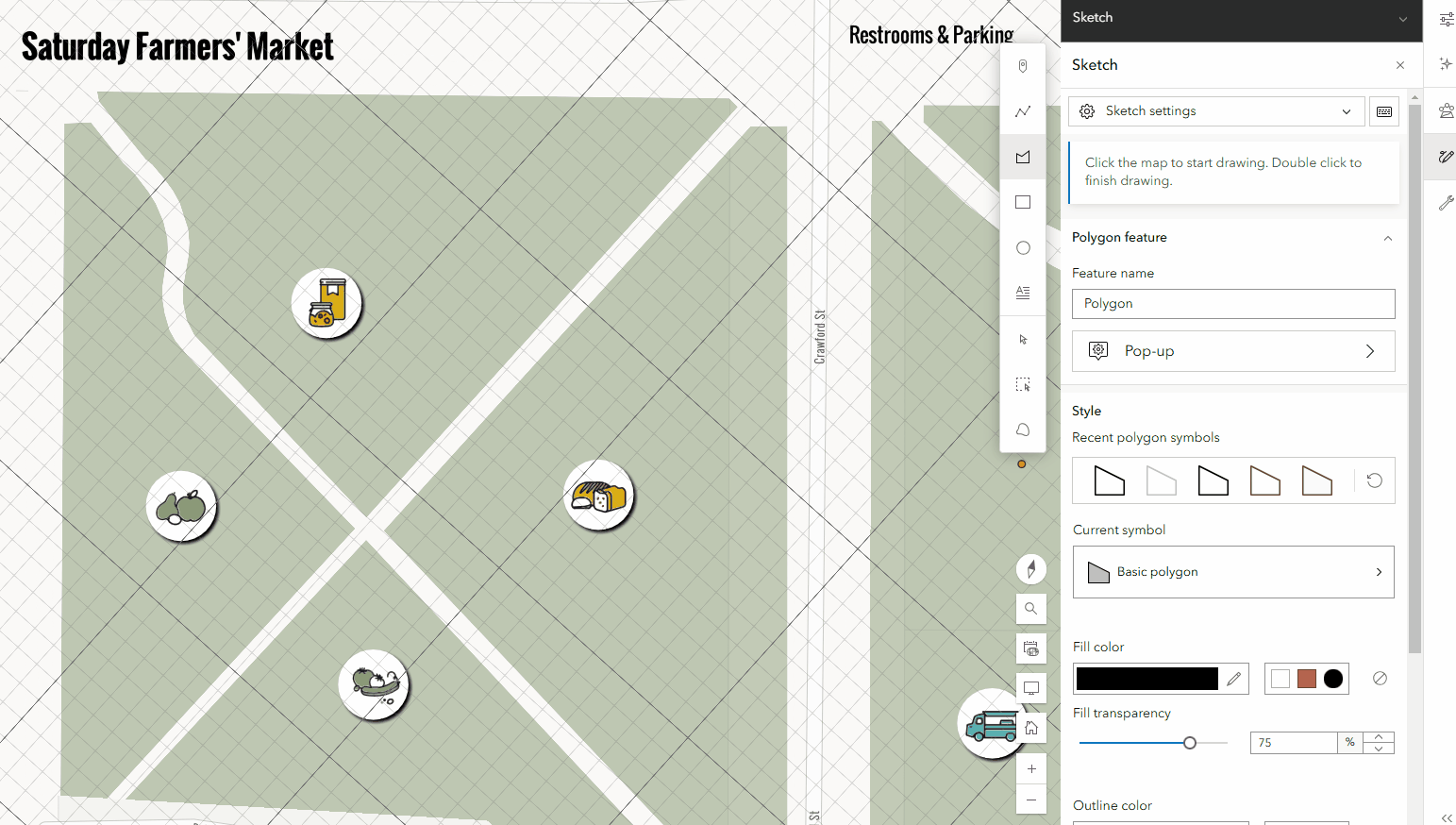The width and height of the screenshot is (1456, 825).
Task: Select the Line sketch tool
Action: [1023, 111]
